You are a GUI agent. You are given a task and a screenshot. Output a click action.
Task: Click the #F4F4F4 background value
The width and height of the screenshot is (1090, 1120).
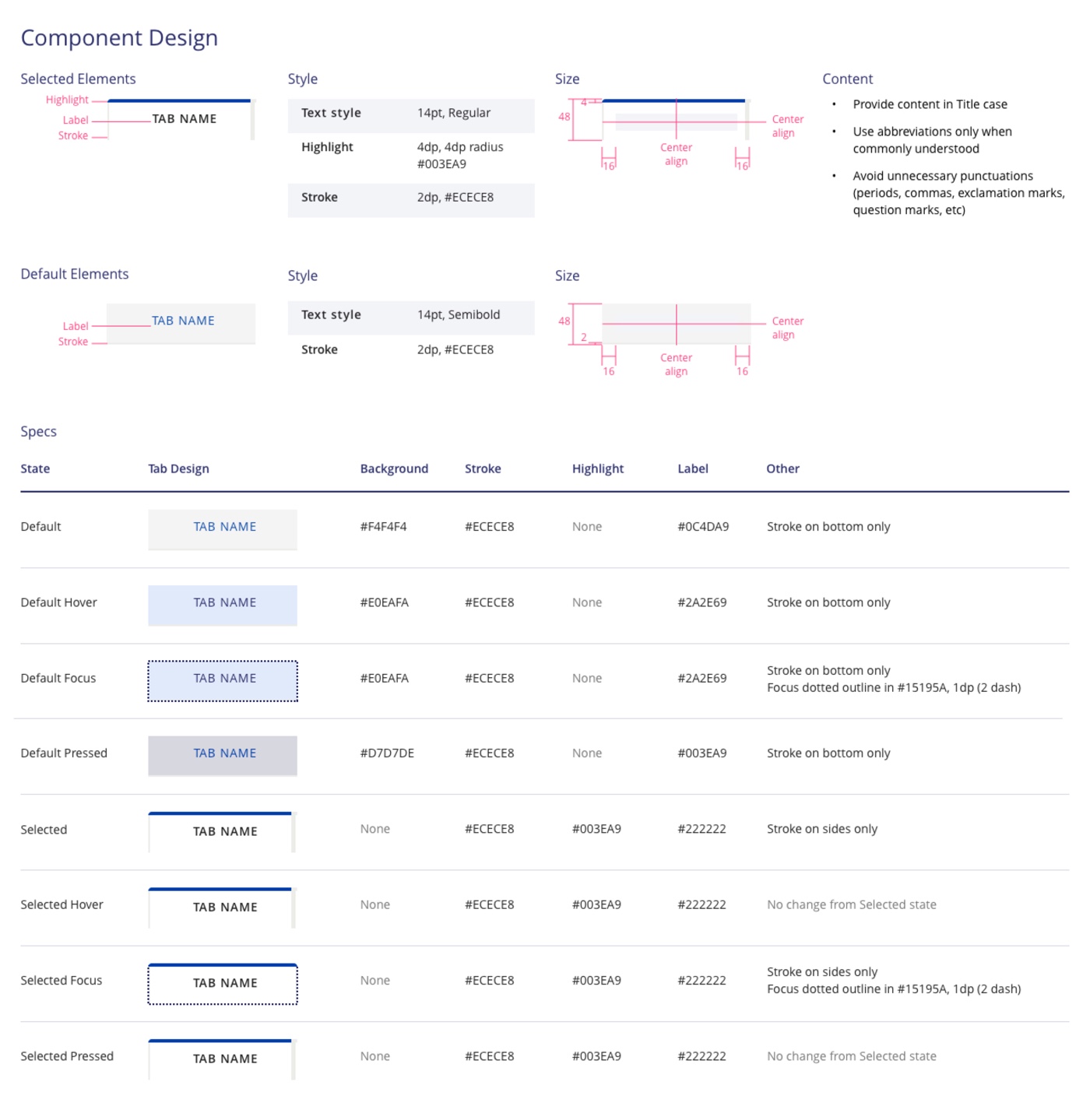[x=383, y=527]
